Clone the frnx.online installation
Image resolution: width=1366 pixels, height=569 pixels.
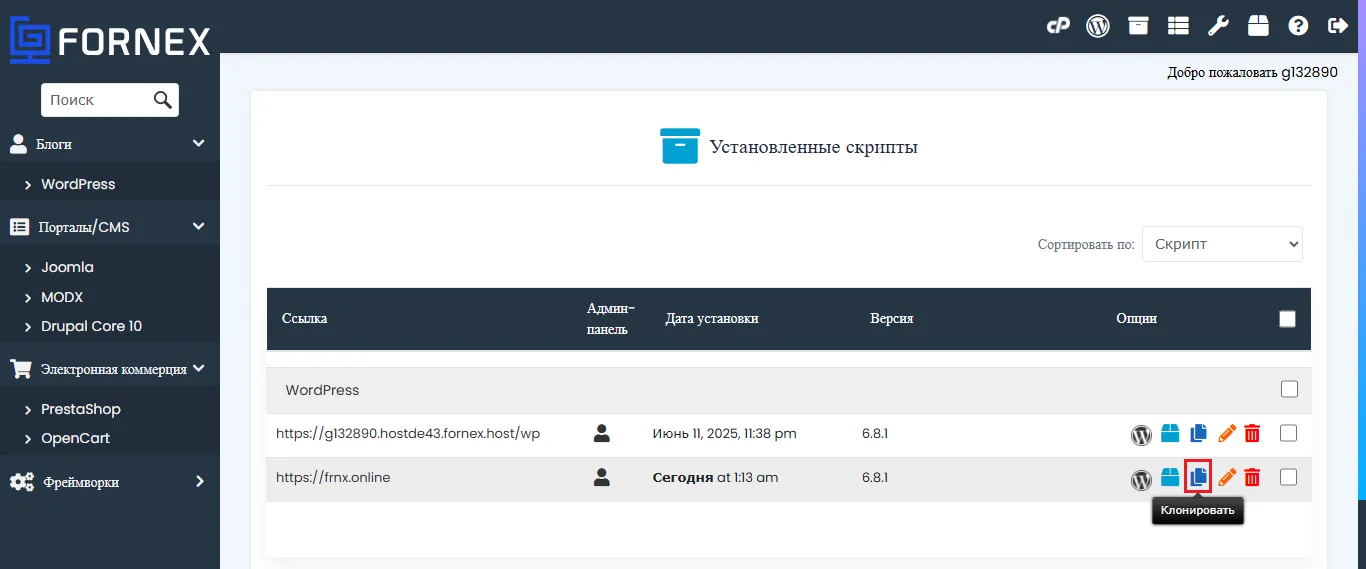click(x=1198, y=477)
